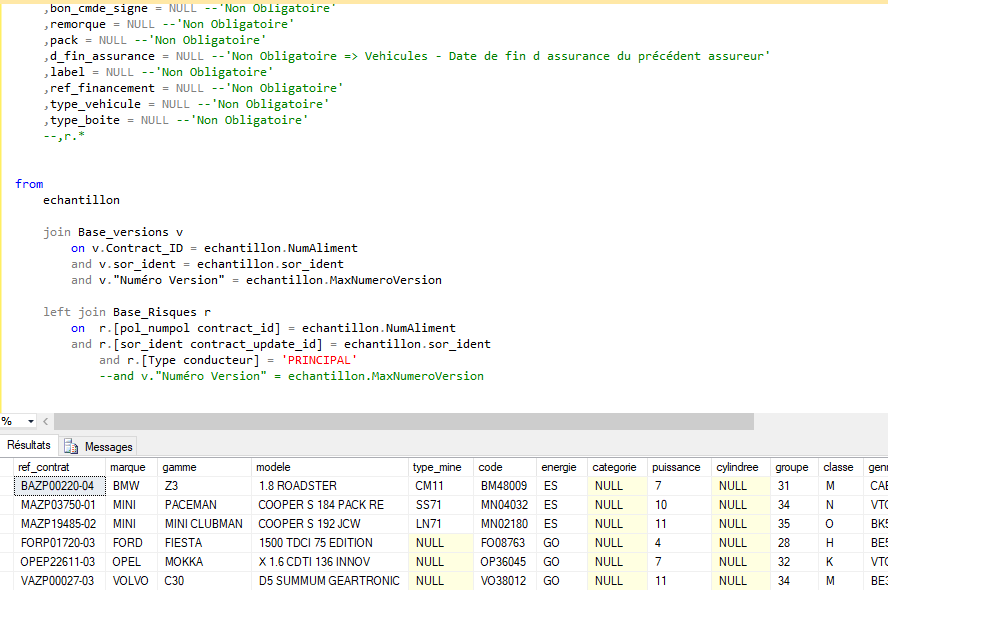The image size is (1008, 630).
Task: Click the groupe value 28 cell
Action: [x=794, y=543]
